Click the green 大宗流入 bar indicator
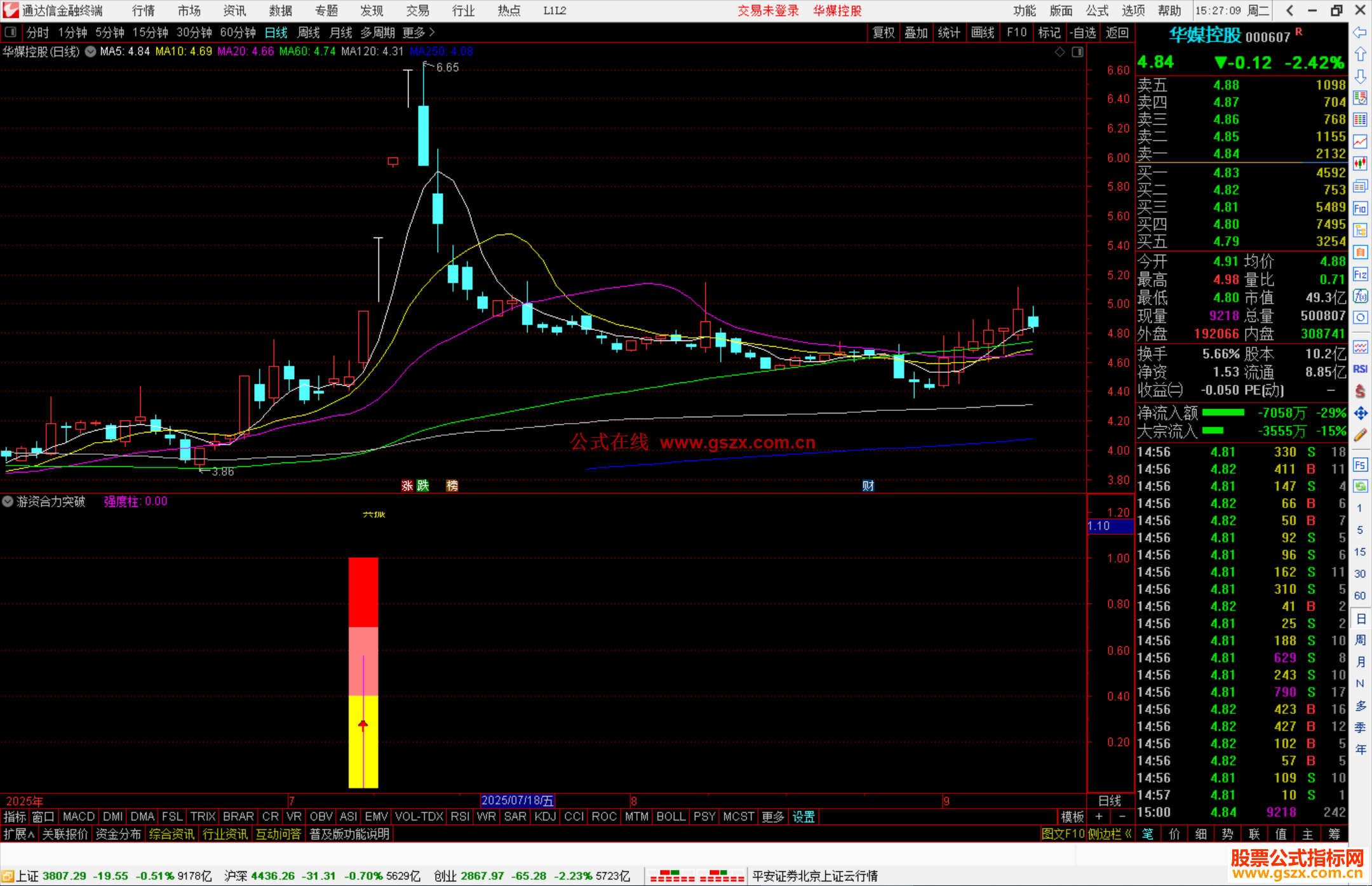 [x=1213, y=431]
